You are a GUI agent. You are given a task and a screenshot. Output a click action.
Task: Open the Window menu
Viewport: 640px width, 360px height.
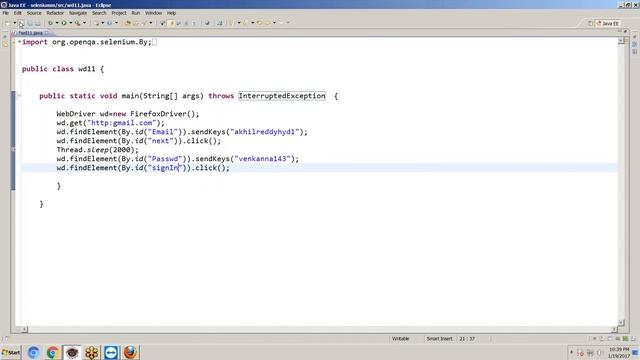[x=153, y=13]
